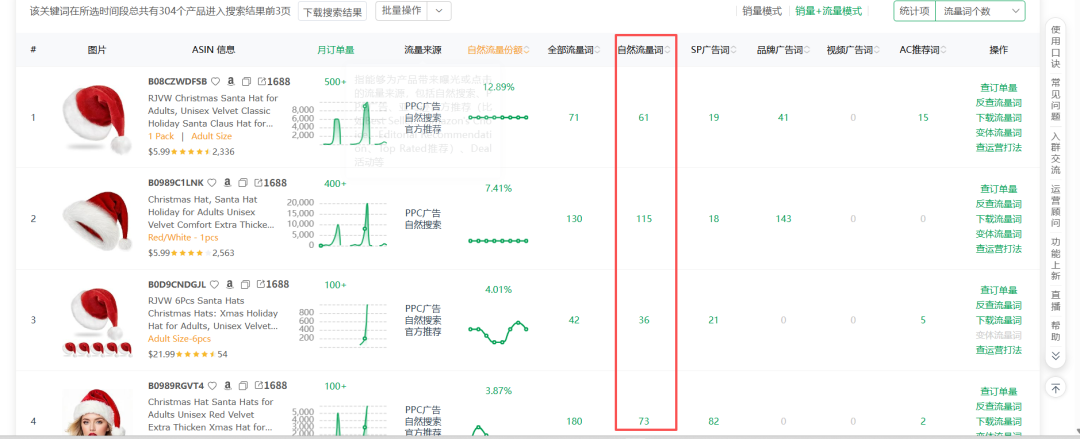Click monthly orders trend chart for B0989C1LNK
1080x439 pixels.
point(338,223)
